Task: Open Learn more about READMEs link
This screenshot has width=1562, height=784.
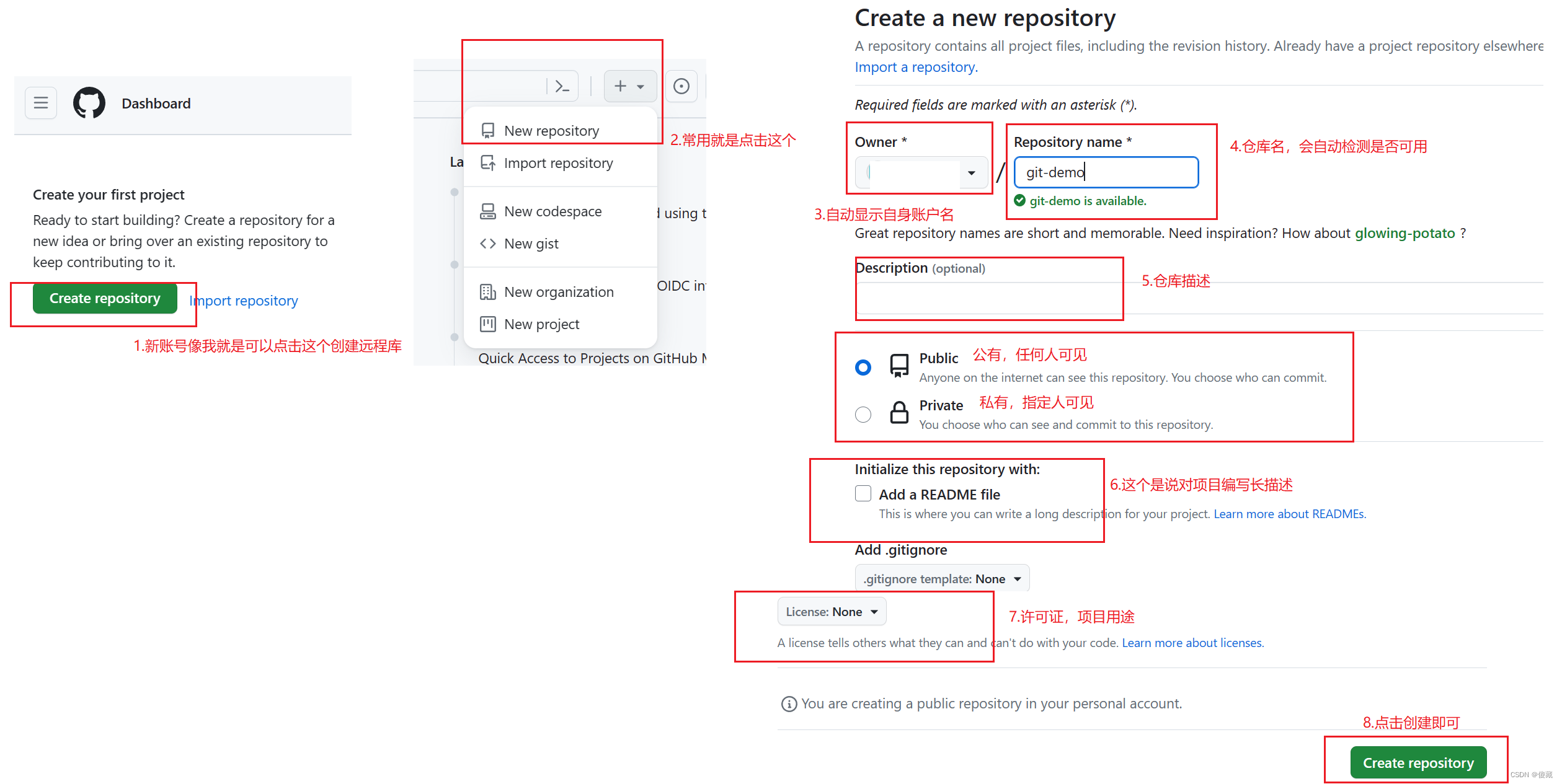Action: click(x=1290, y=514)
